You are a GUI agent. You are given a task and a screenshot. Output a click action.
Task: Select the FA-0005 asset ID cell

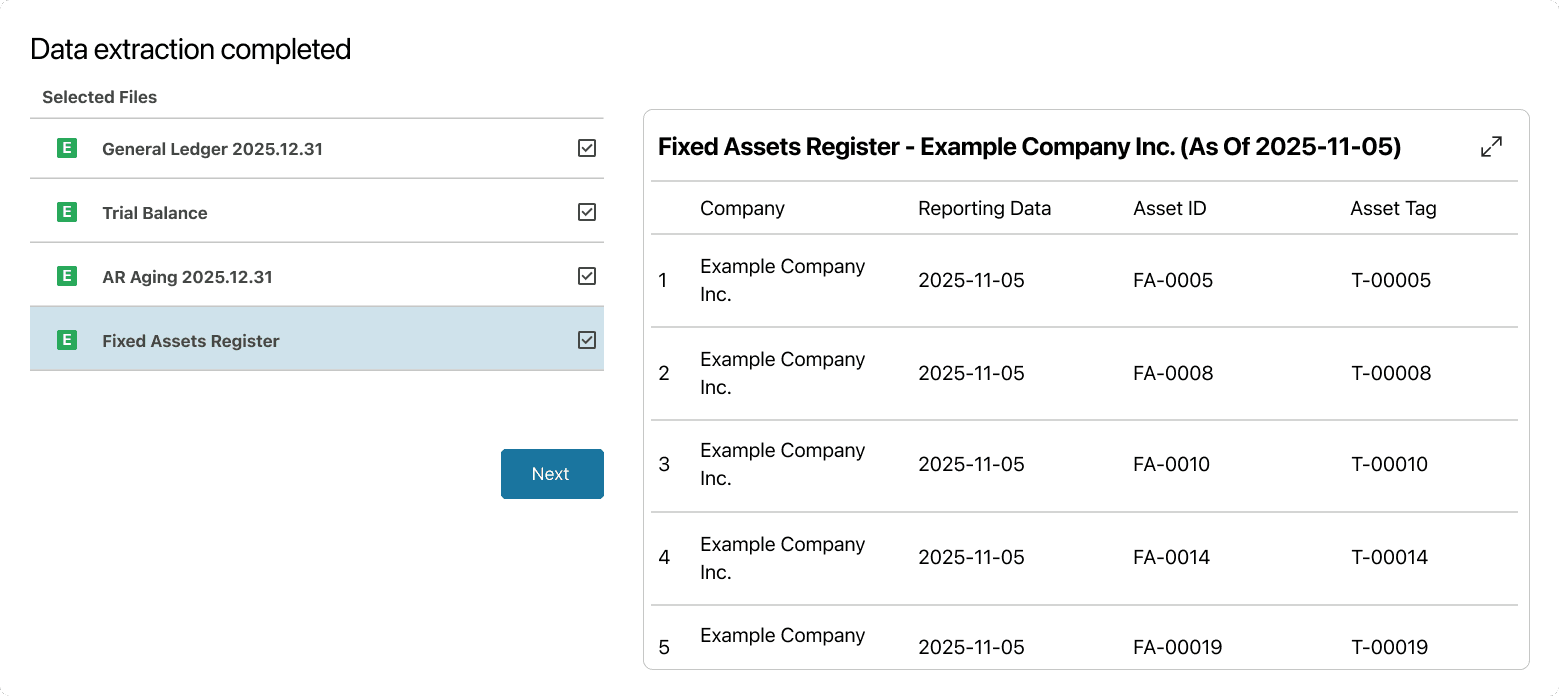pyautogui.click(x=1172, y=280)
